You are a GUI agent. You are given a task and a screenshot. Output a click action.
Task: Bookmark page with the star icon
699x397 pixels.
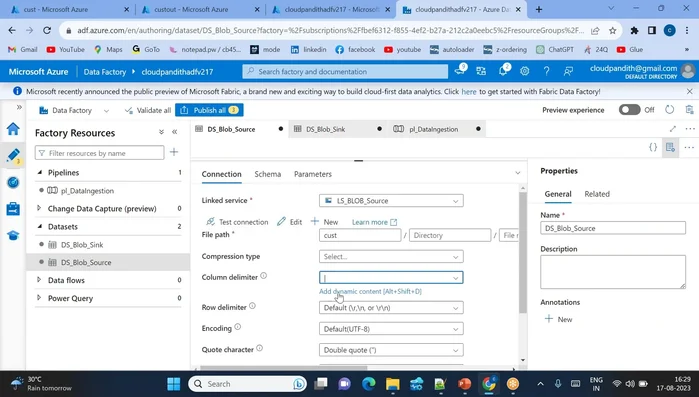[x=613, y=30]
